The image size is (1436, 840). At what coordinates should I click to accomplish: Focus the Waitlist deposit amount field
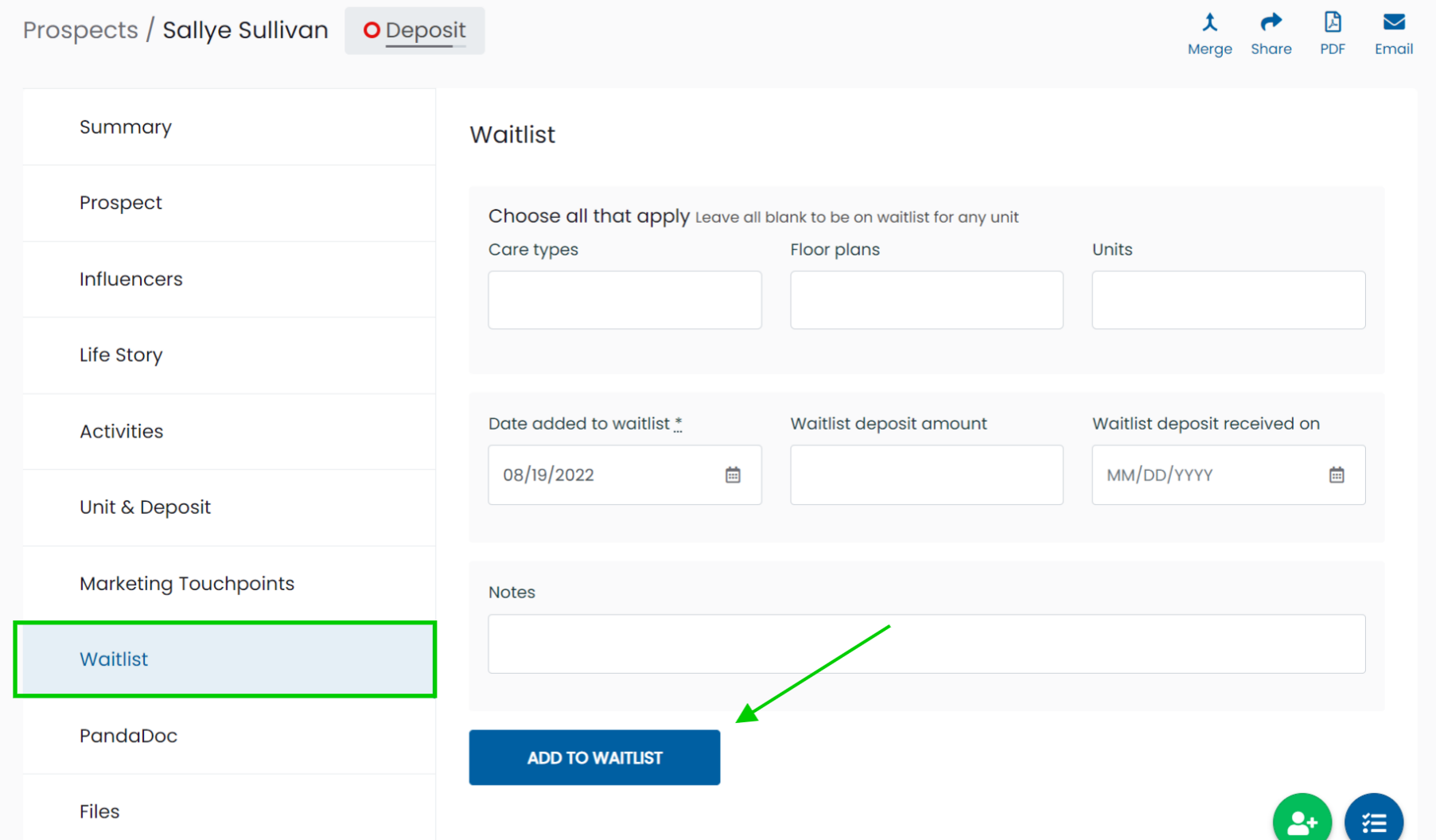[926, 475]
